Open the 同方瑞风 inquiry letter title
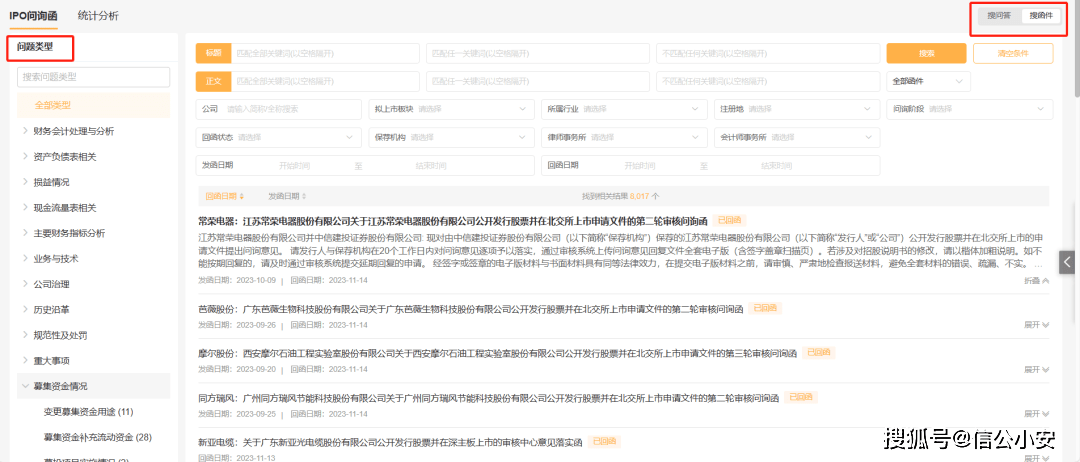 point(488,398)
